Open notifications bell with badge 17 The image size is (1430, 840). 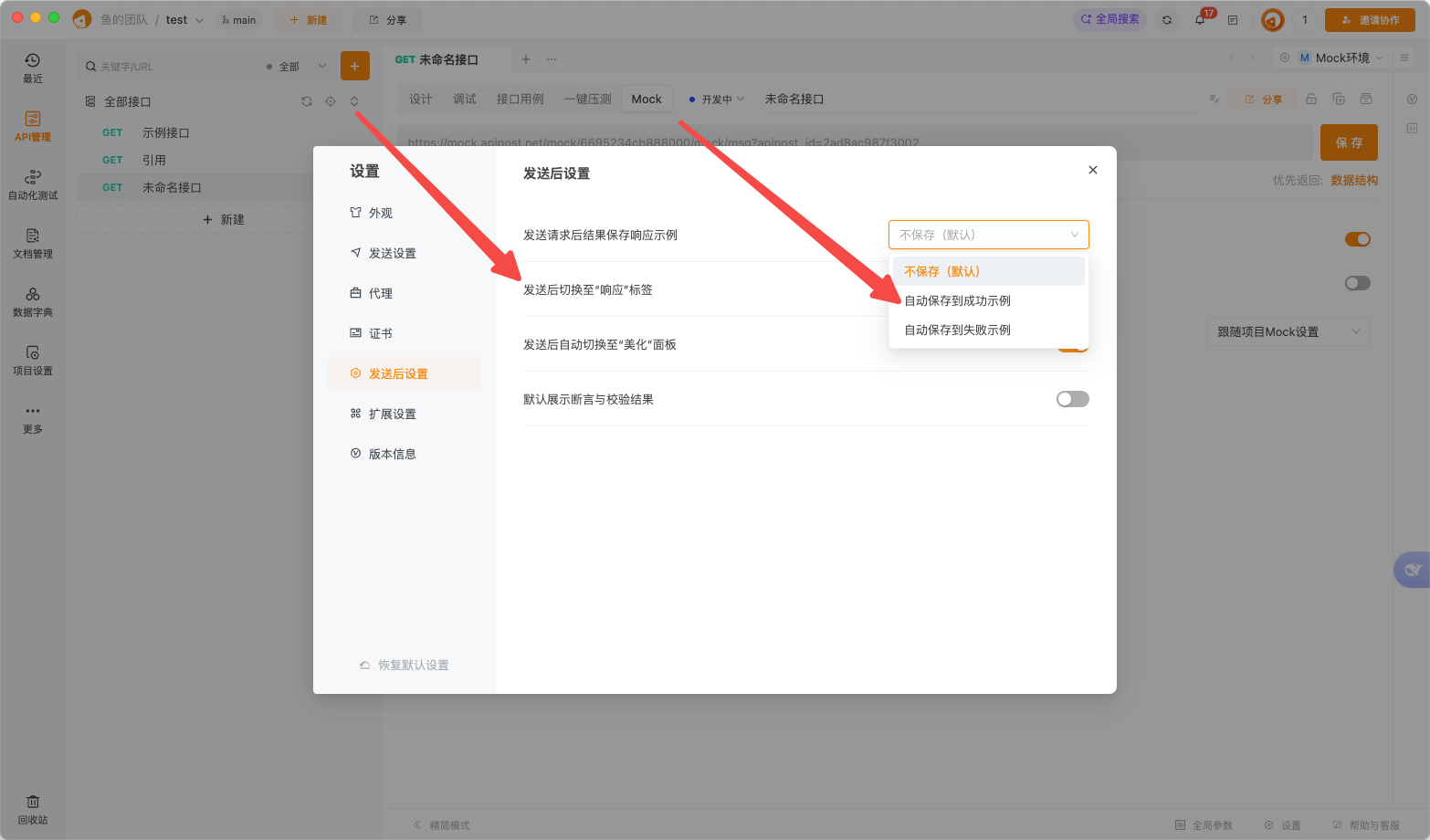pos(1200,19)
